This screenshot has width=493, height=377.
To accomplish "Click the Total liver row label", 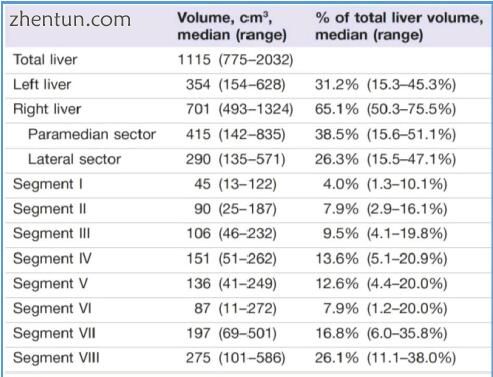I will 45,60.
